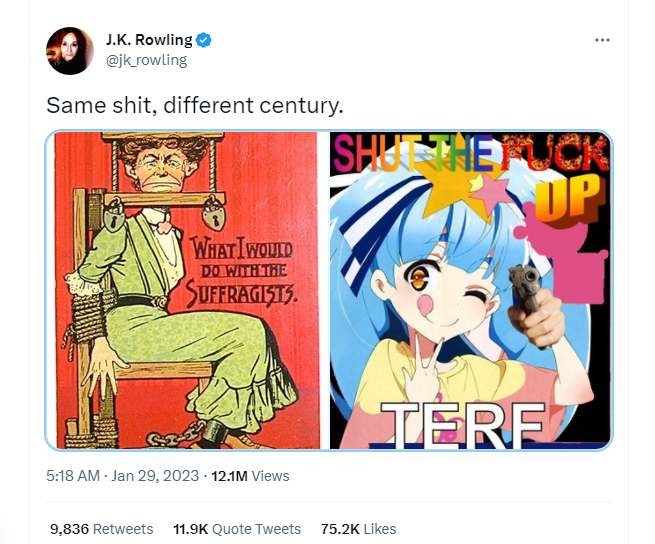Open the J.K. Rowling profile avatar

pyautogui.click(x=70, y=51)
